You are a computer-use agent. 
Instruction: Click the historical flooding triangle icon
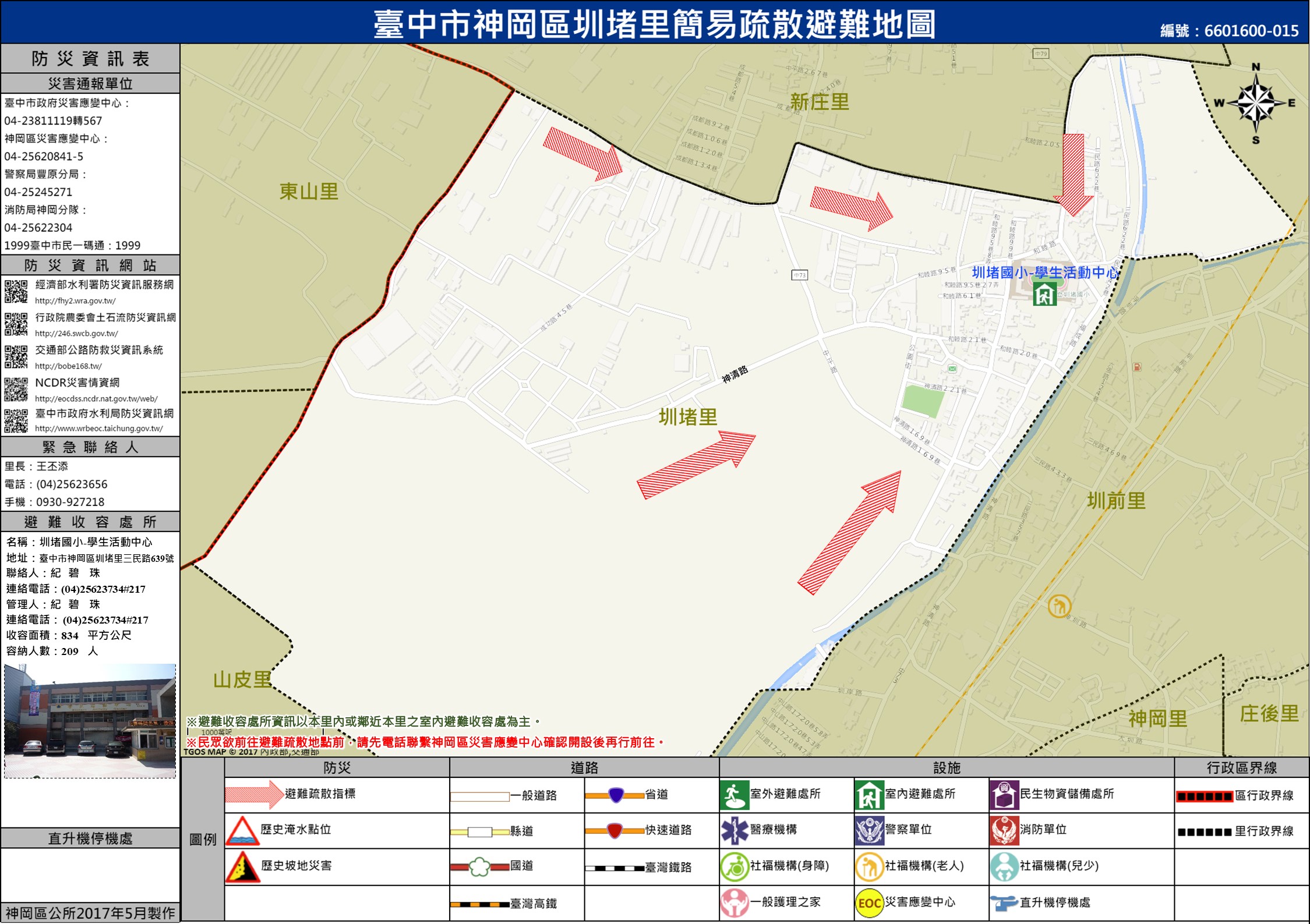click(x=242, y=831)
